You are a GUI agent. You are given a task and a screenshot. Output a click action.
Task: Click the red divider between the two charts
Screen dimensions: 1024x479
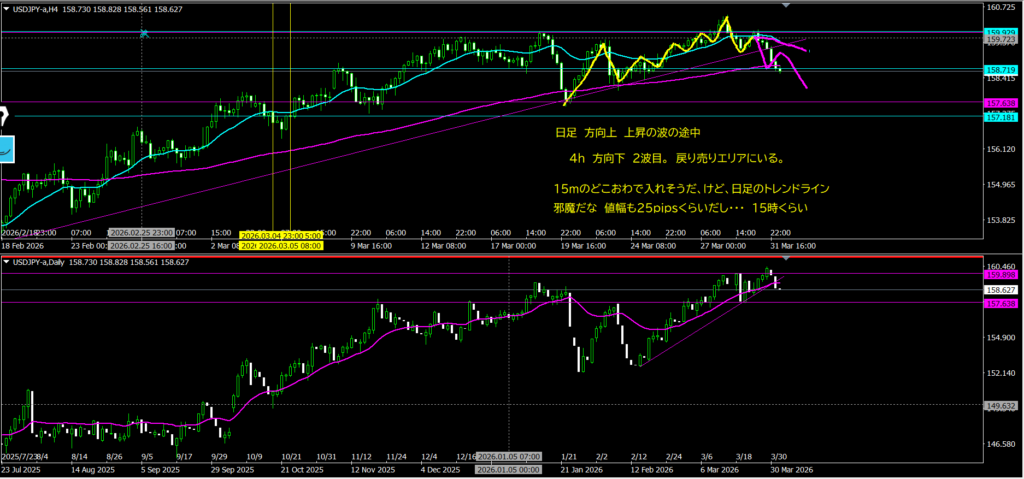pyautogui.click(x=500, y=254)
